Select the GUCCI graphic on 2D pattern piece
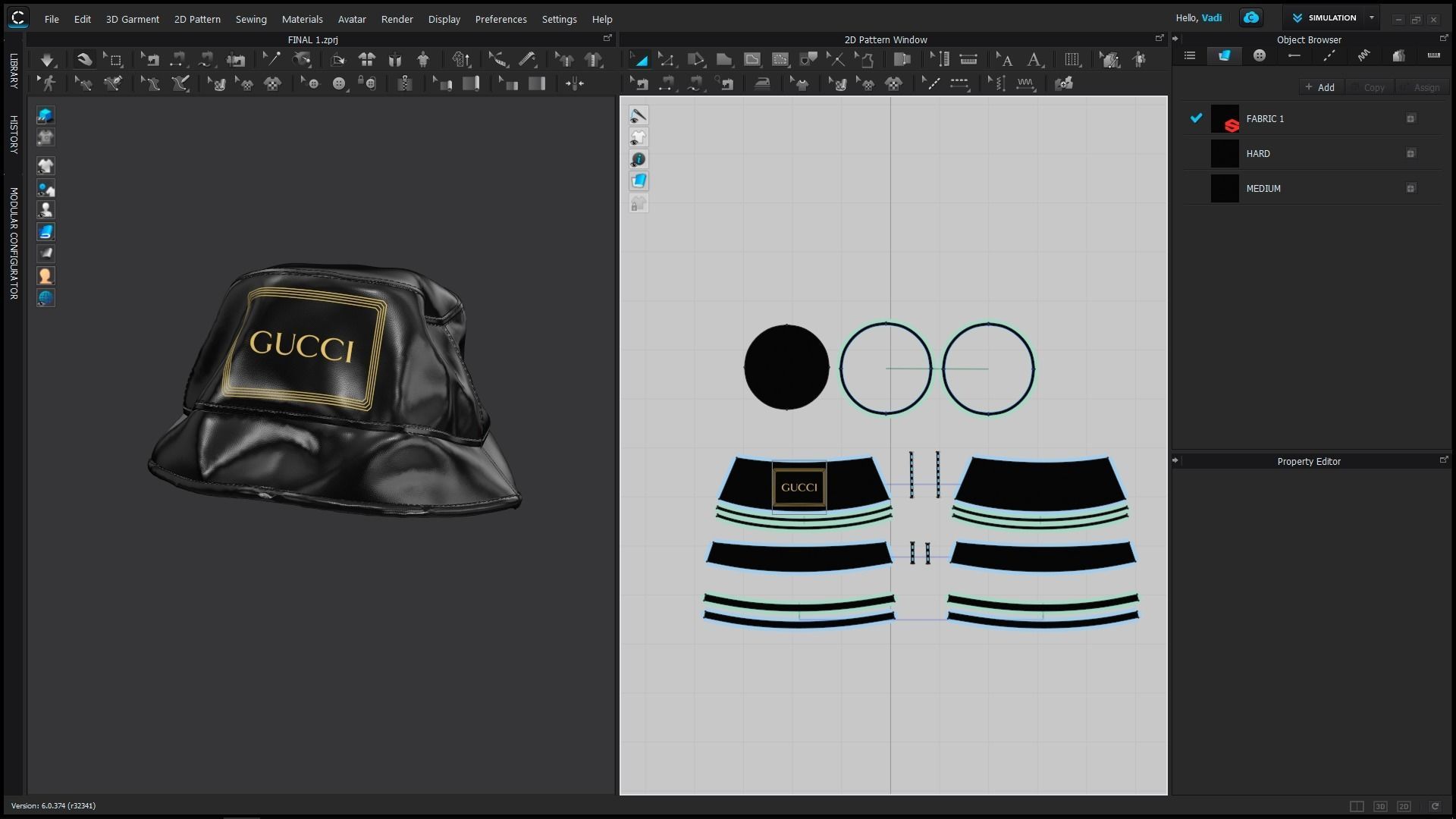 [x=799, y=487]
